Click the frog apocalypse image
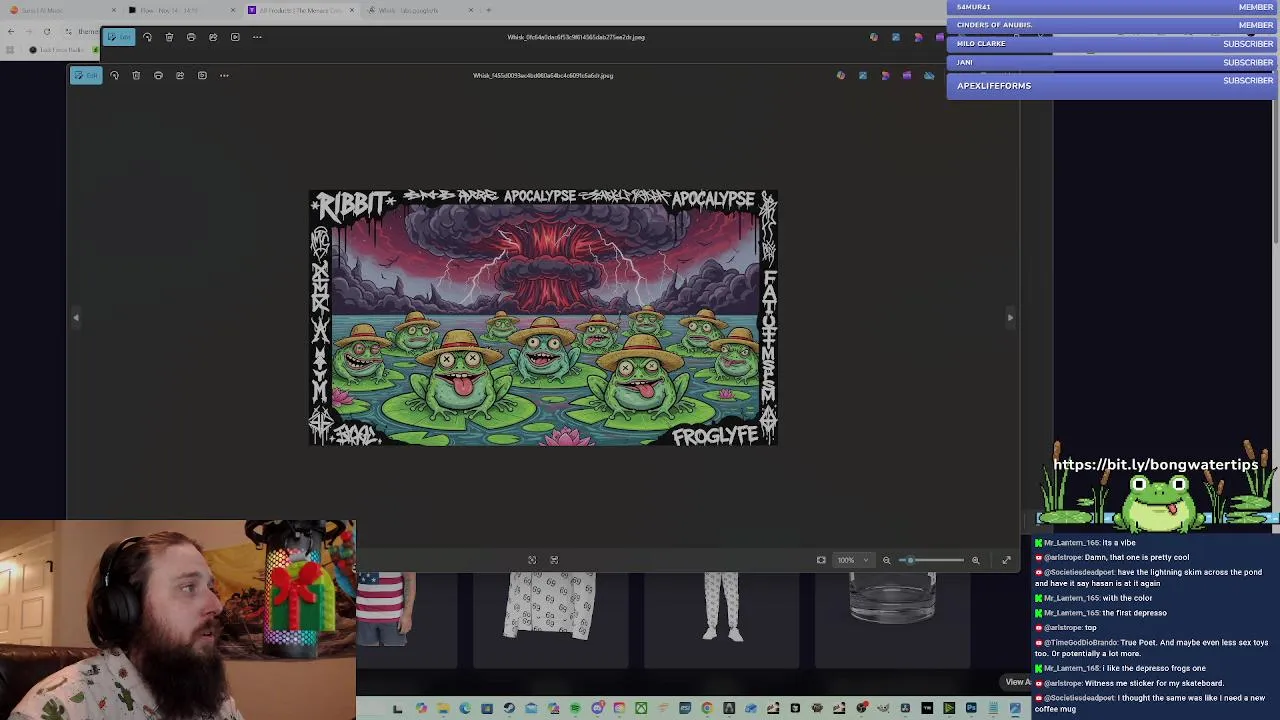 [x=543, y=317]
